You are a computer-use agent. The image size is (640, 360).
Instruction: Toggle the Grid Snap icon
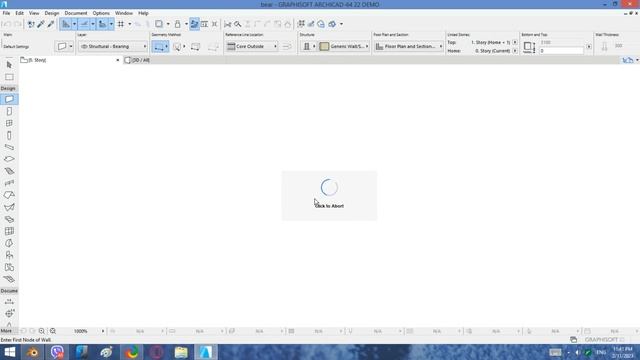point(121,24)
